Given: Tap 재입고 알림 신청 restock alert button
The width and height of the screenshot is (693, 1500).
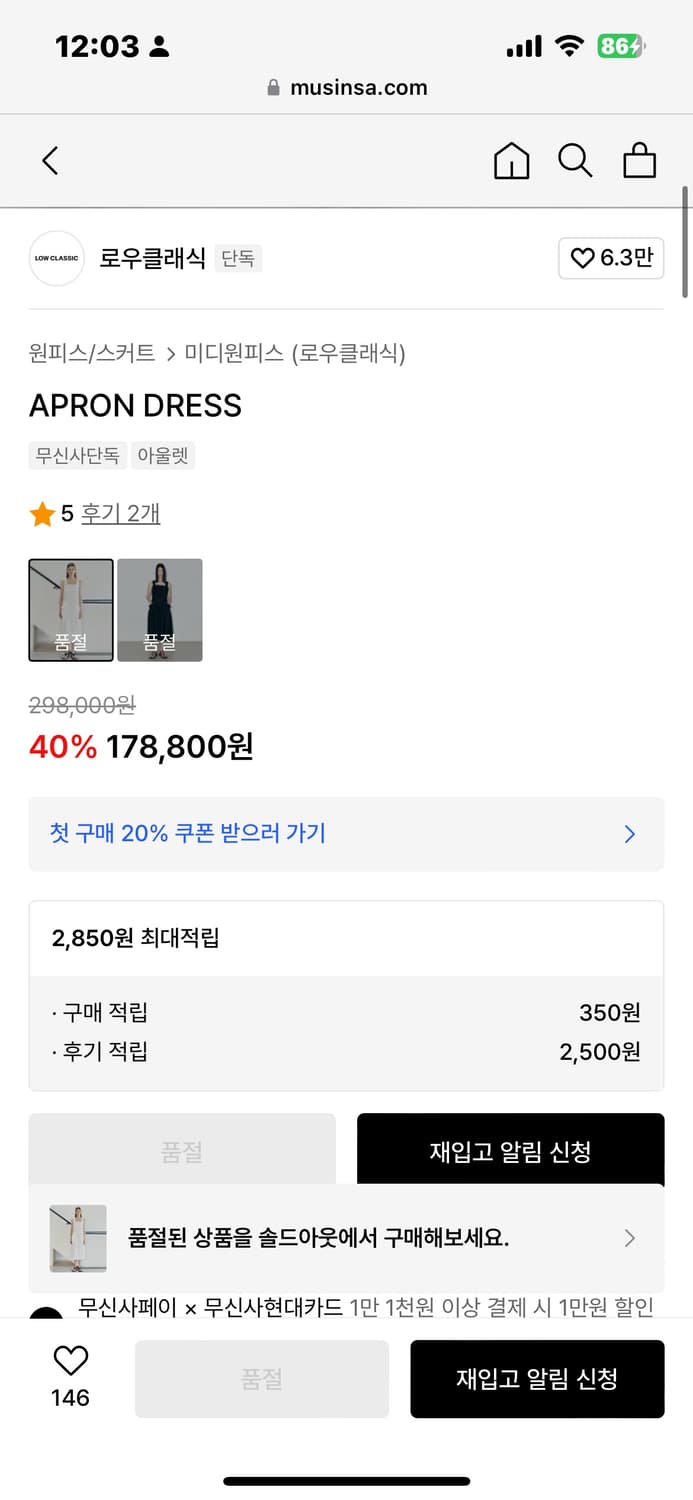Looking at the screenshot, I should [x=537, y=1379].
